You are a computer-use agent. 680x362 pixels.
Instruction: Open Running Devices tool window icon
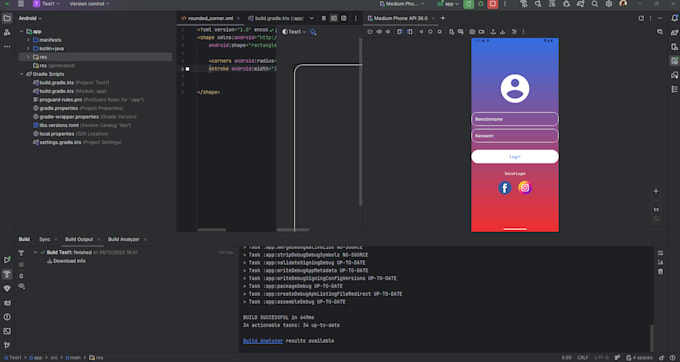coord(674,61)
